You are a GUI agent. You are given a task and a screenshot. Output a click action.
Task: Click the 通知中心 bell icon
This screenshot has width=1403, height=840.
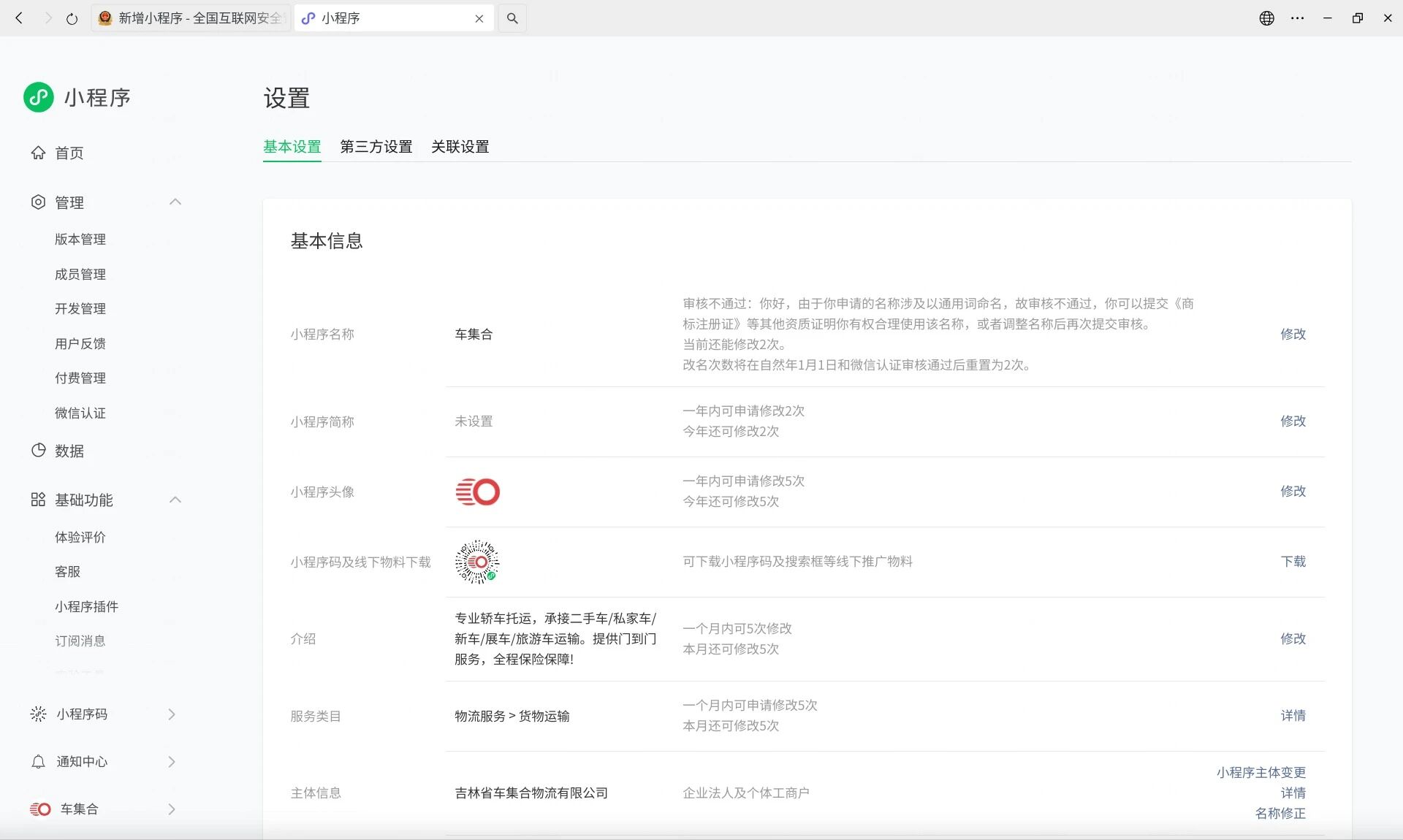38,762
